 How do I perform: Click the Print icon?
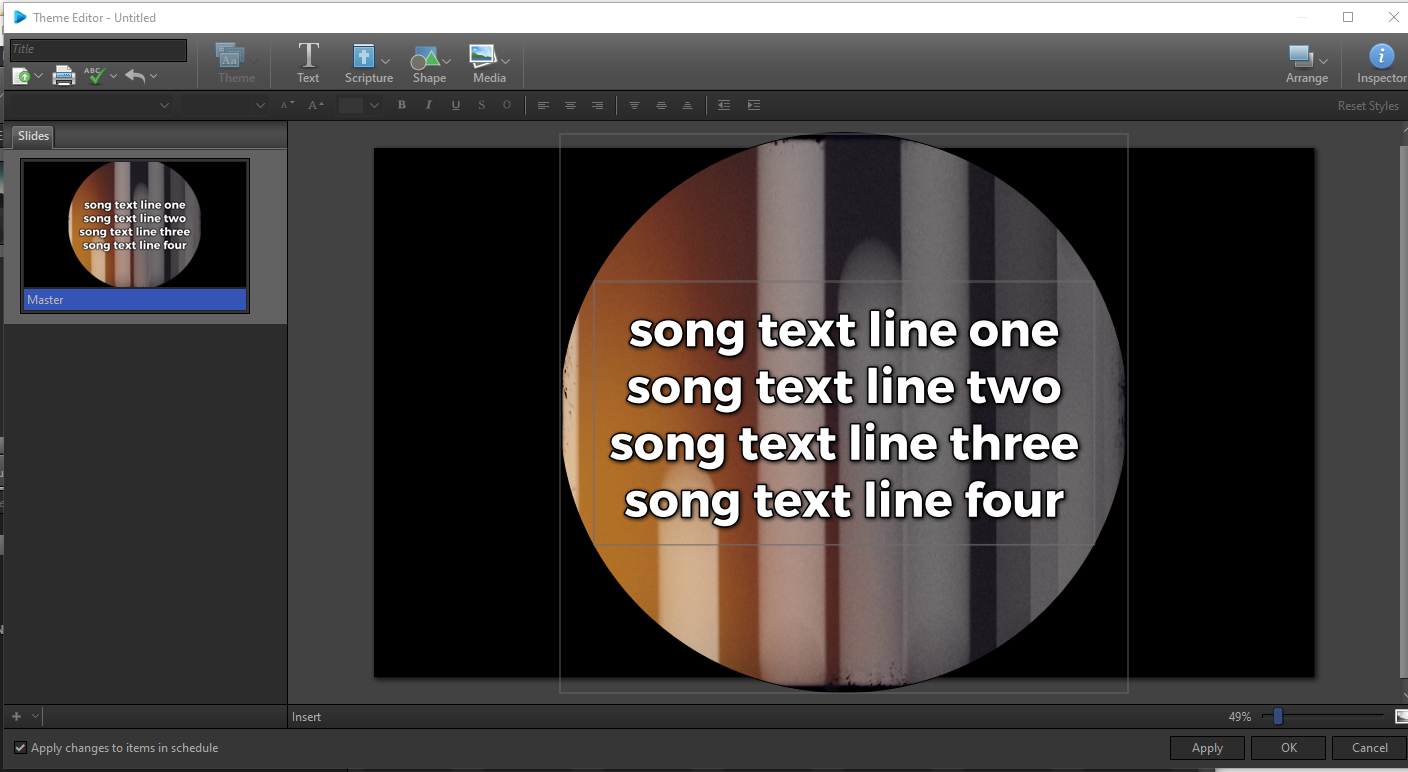click(63, 75)
